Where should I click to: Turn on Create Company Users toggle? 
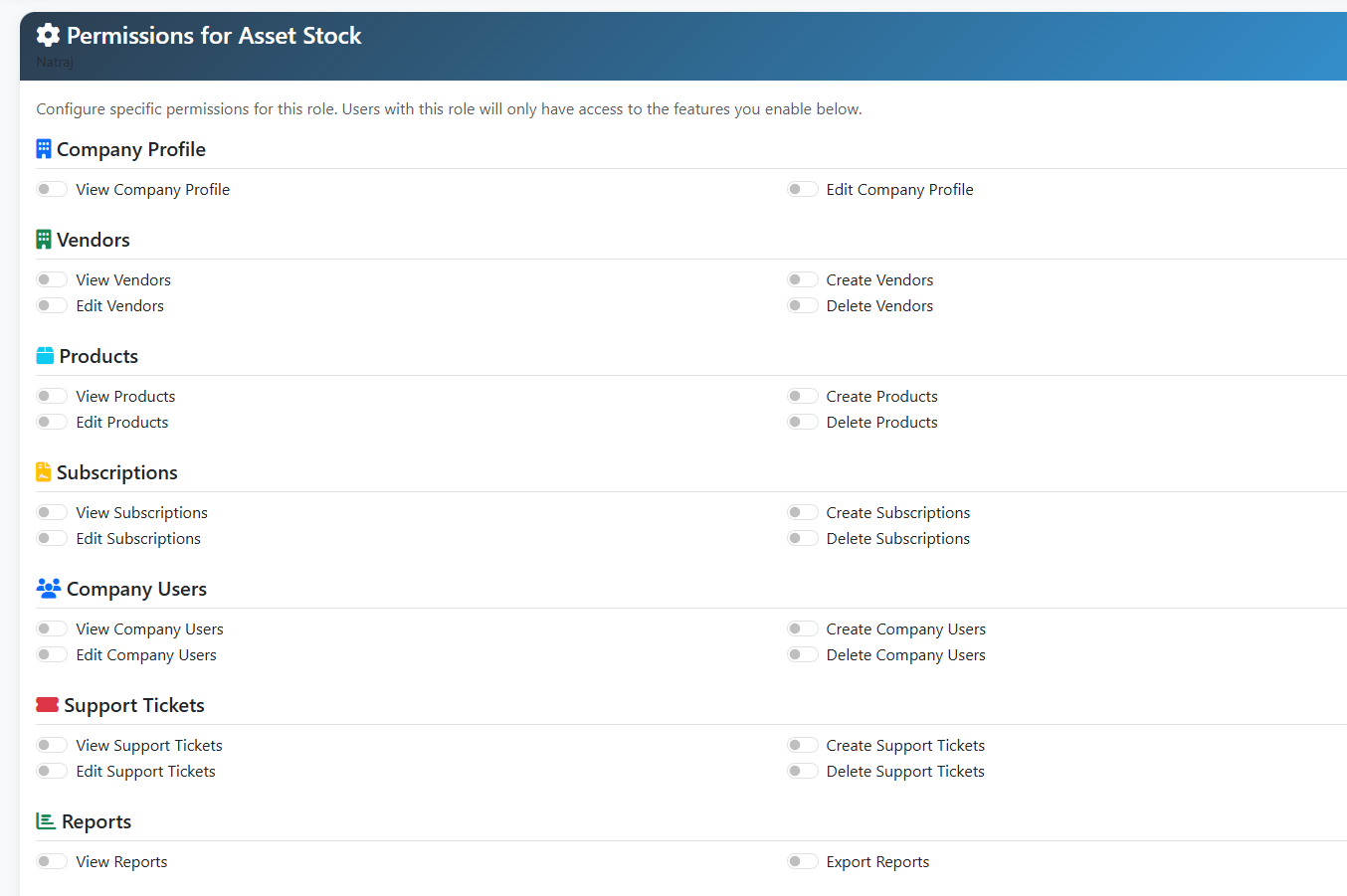tap(803, 628)
